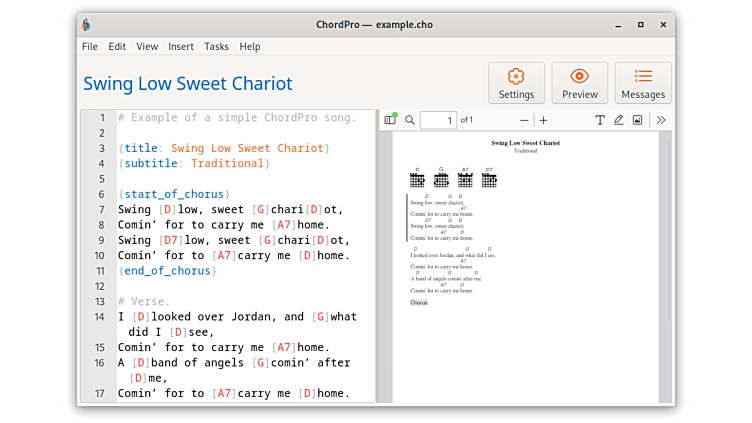Open the File menu

(90, 46)
